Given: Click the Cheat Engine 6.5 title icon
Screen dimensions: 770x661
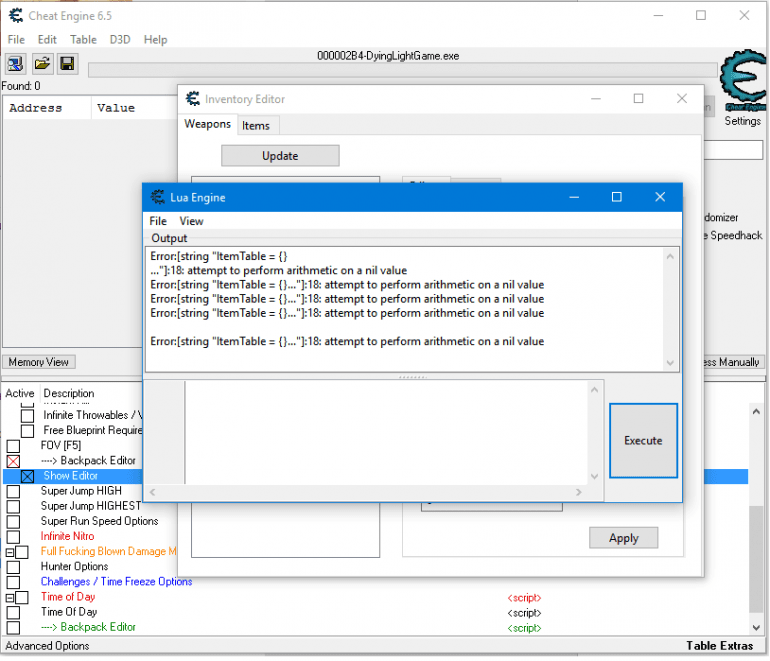Looking at the screenshot, I should (15, 15).
